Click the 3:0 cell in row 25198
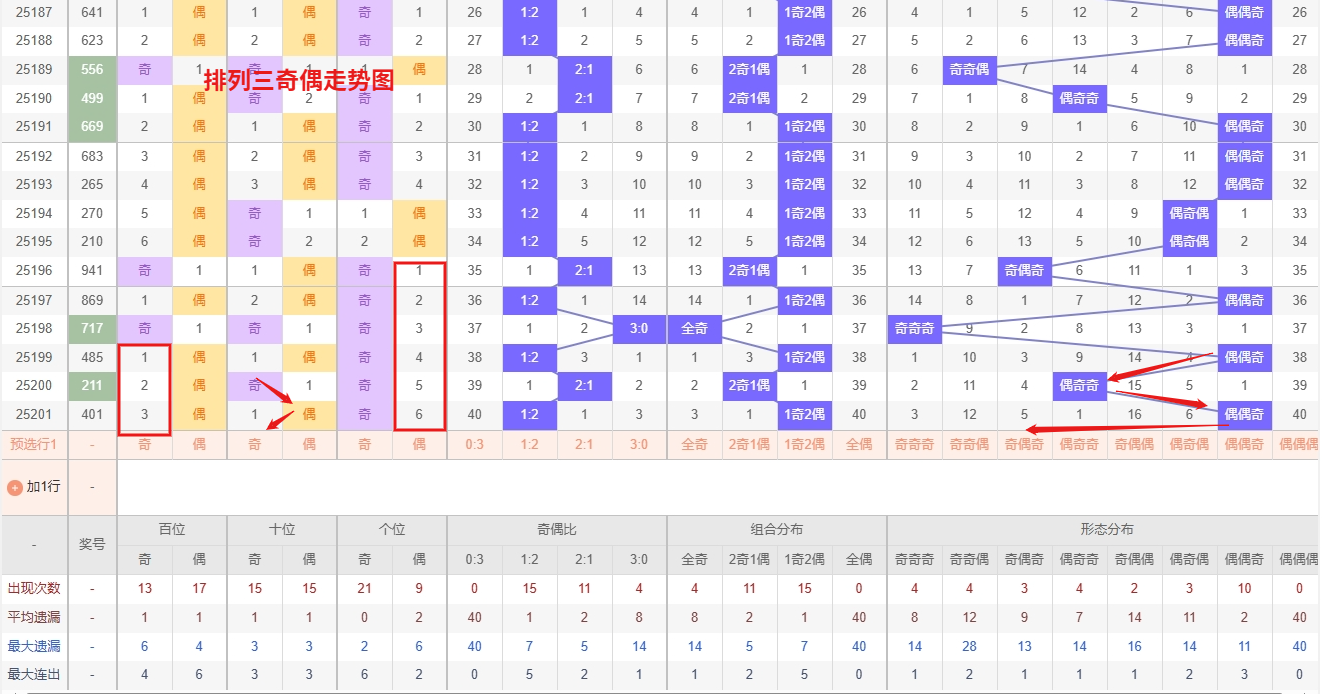The width and height of the screenshot is (1322, 694). coord(640,328)
